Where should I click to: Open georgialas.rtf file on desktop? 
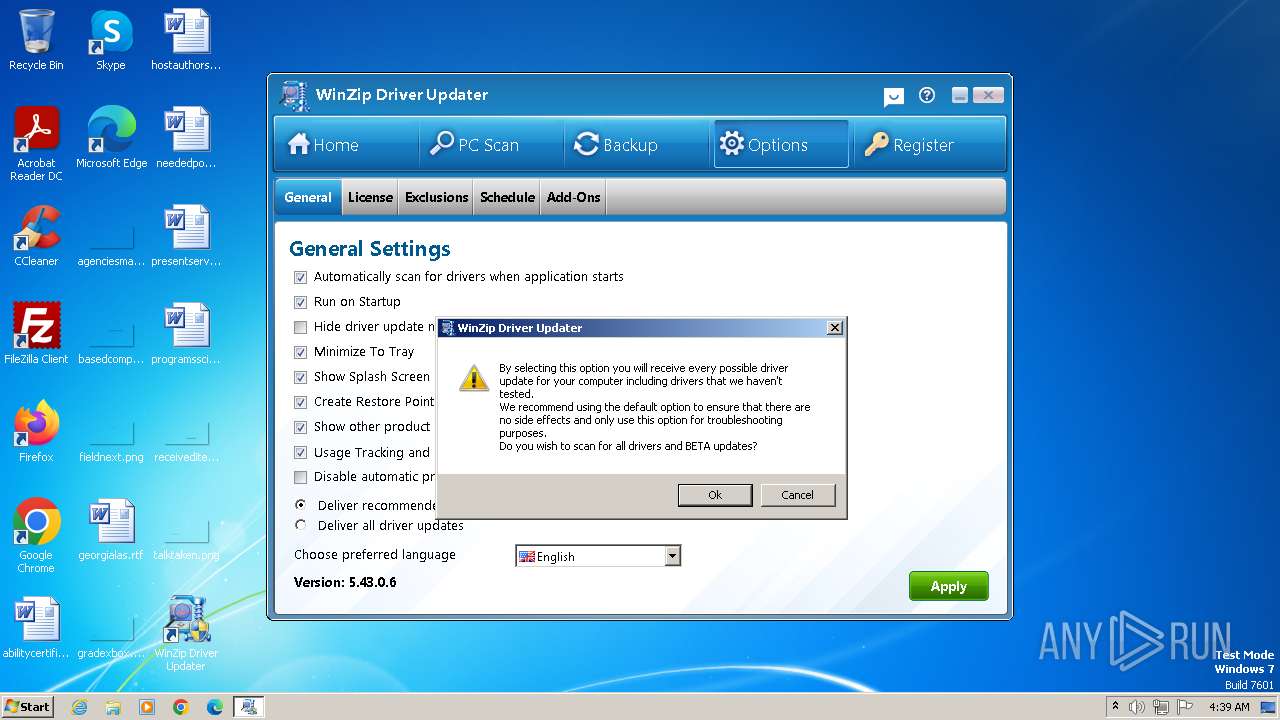(111, 529)
